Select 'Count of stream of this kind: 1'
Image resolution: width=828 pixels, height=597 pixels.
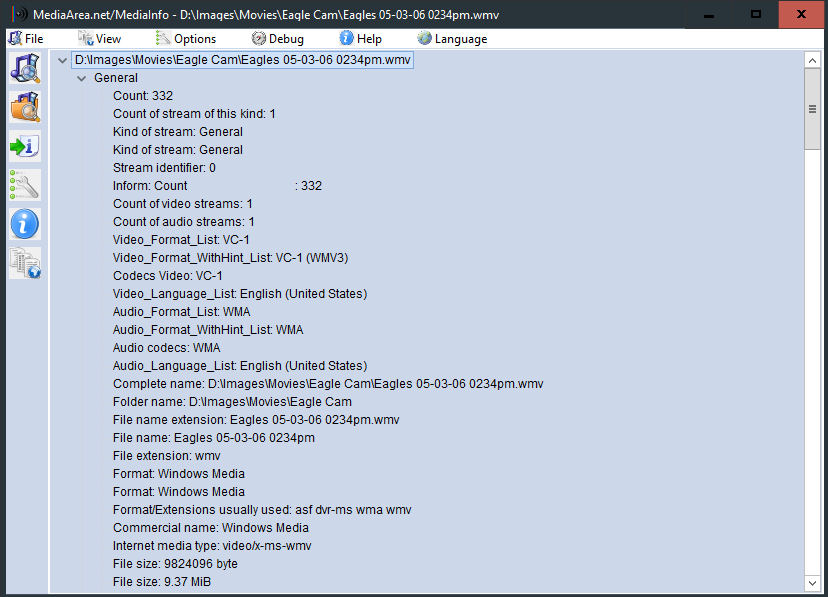click(x=194, y=113)
